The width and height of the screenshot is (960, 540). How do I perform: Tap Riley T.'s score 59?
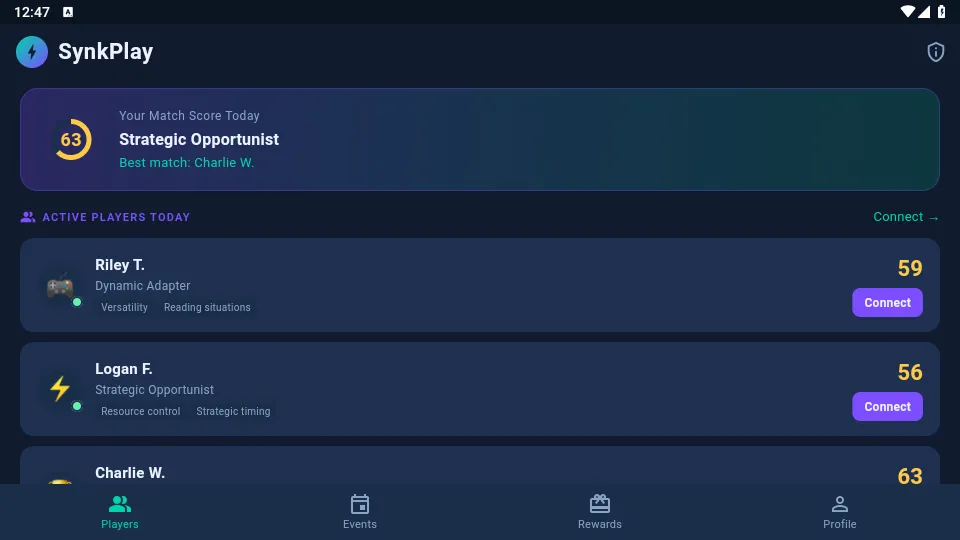(x=910, y=268)
